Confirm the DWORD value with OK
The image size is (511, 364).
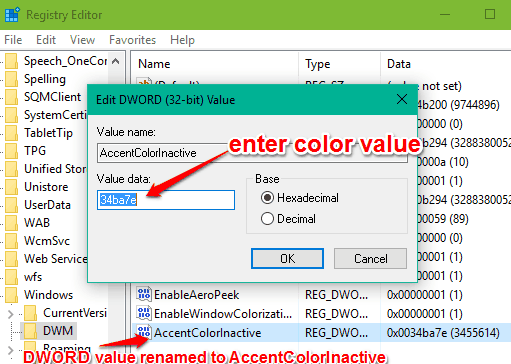tap(287, 258)
